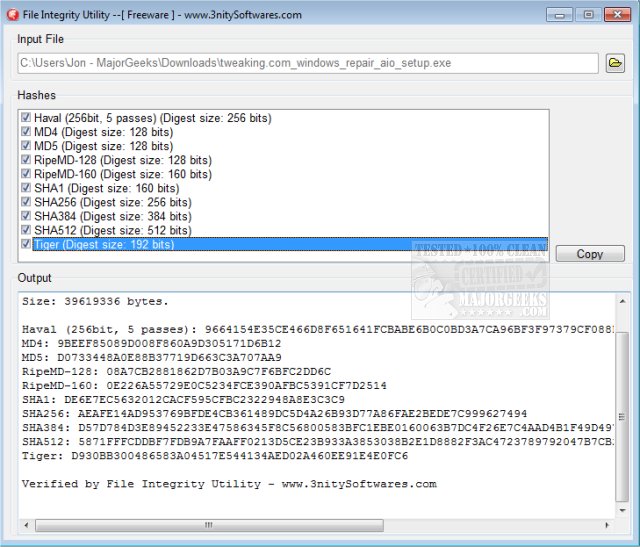Click the 'Size: 39619336 bytes.' output line
Screen dimensions: 640x547
tap(95, 302)
